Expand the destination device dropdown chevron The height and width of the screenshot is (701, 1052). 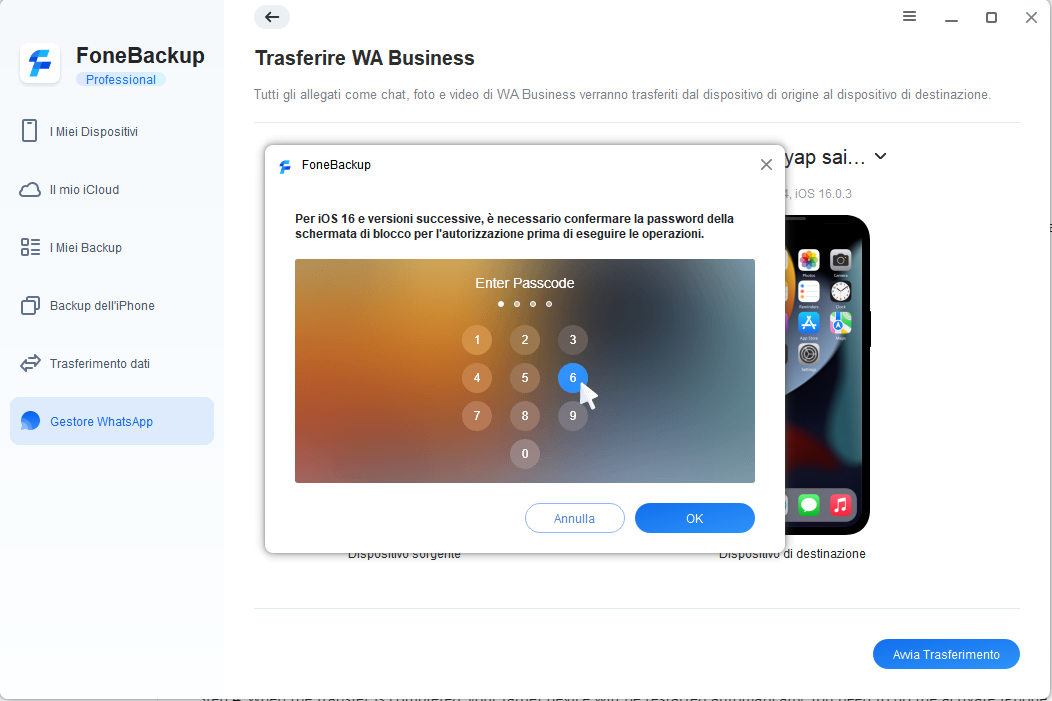coord(880,156)
